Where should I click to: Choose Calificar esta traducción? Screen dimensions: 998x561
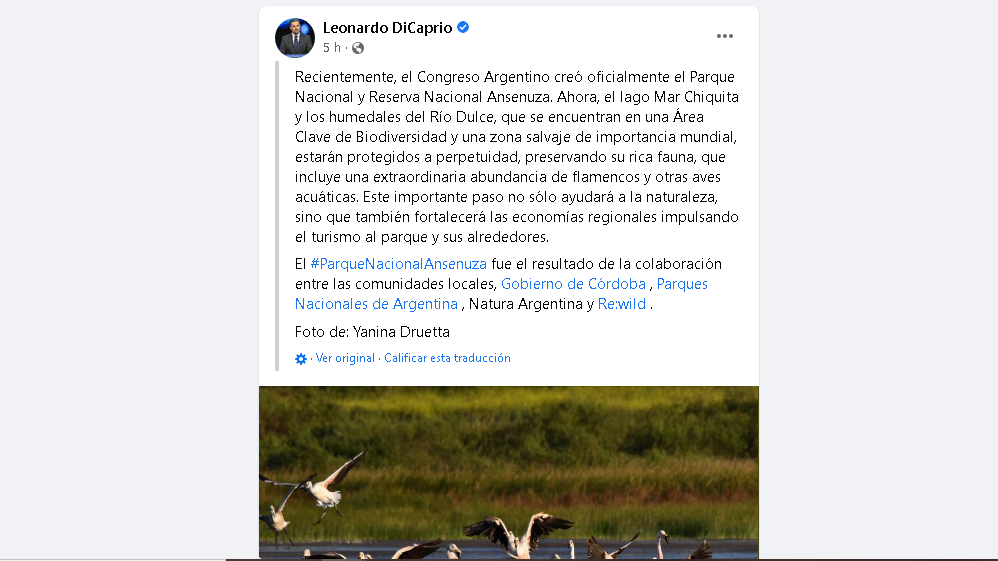coord(447,359)
